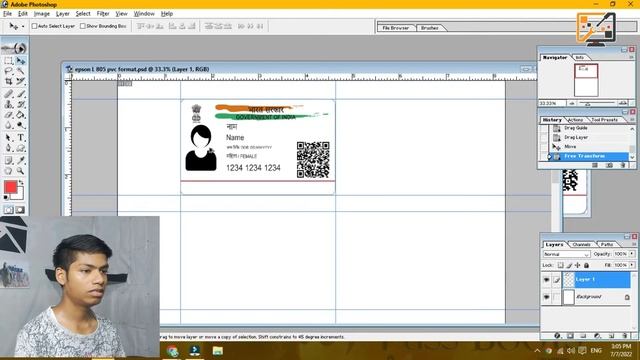The width and height of the screenshot is (640, 360).
Task: Switch to the Actions tab
Action: pyautogui.click(x=576, y=120)
